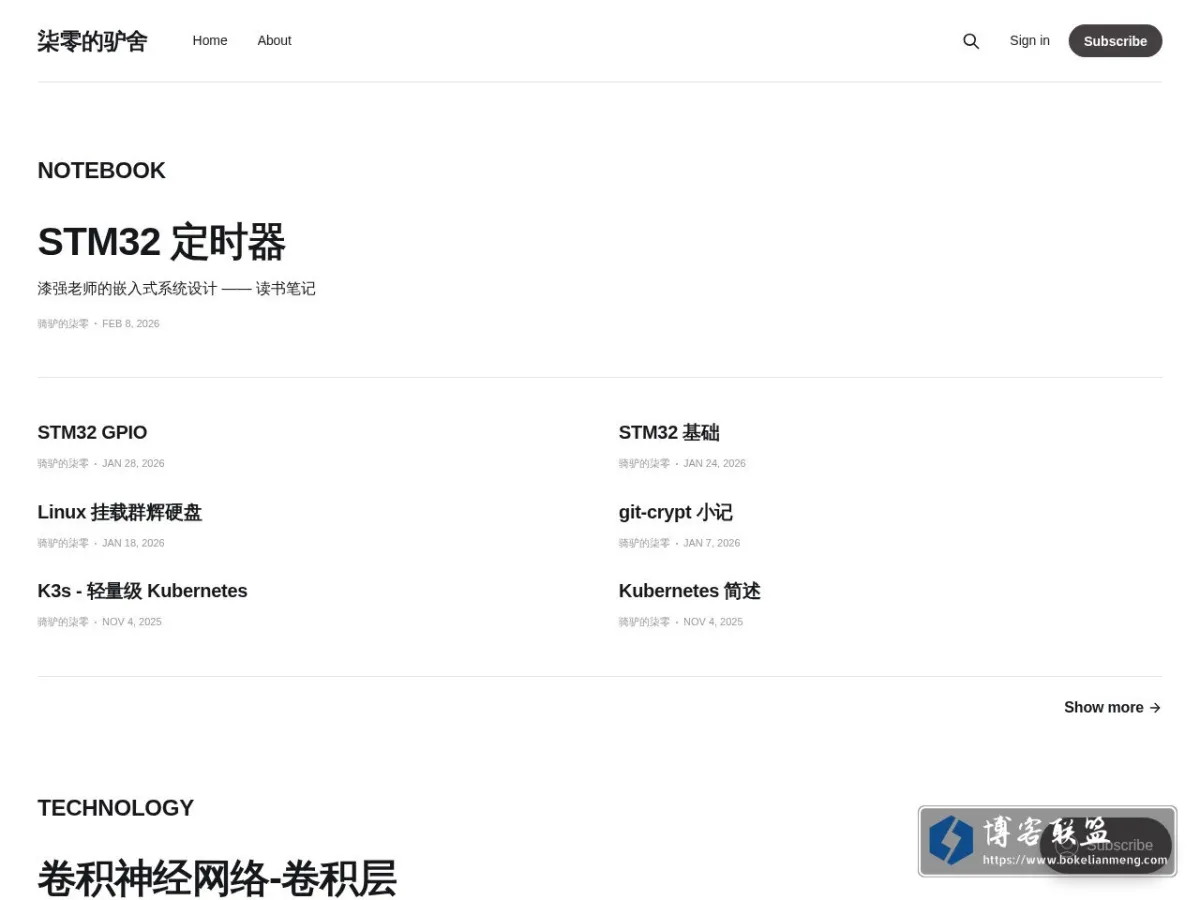1200x900 pixels.
Task: Click the 博客联盟 bokelianmeng banner
Action: pos(1047,841)
